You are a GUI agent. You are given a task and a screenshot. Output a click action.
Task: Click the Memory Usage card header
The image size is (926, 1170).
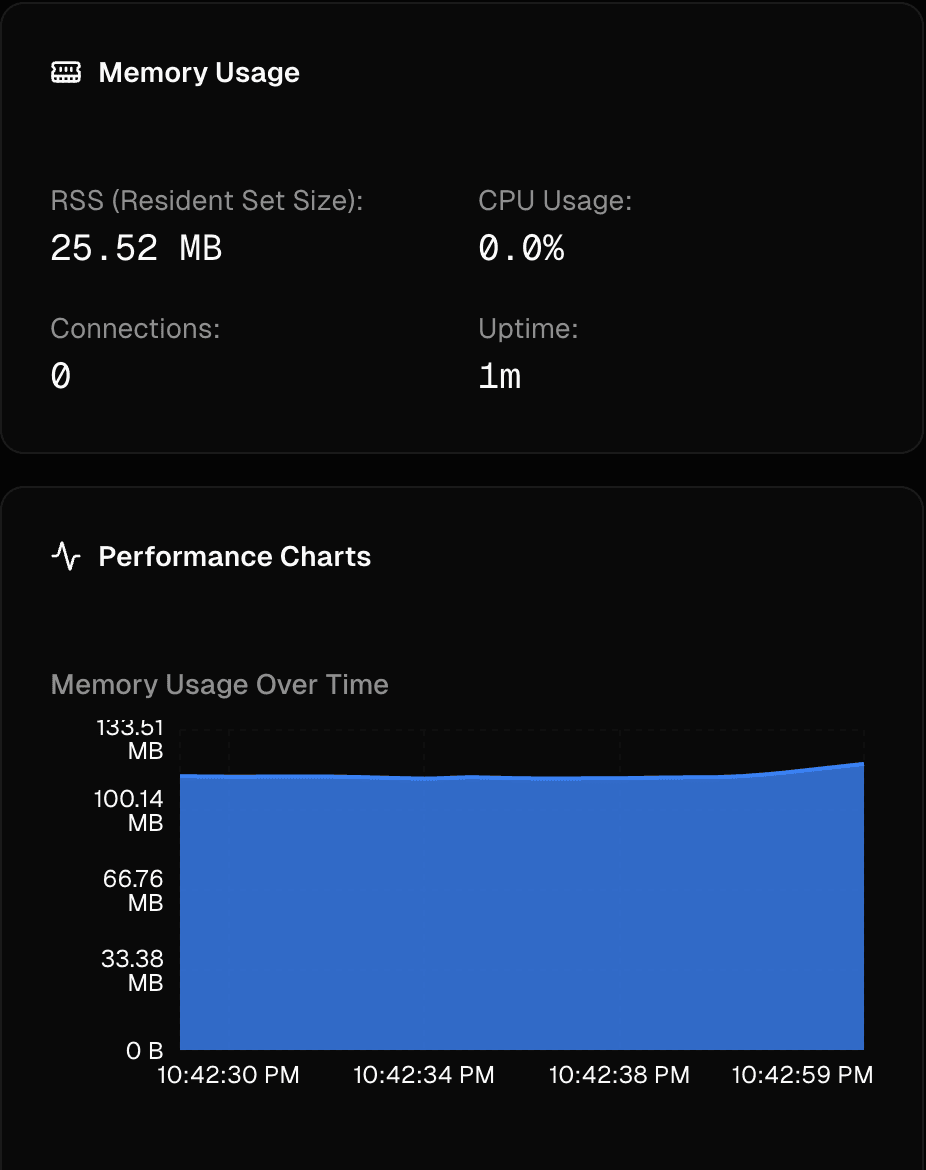(198, 72)
